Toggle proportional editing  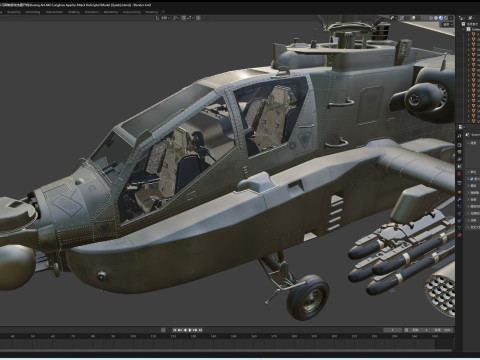click(x=198, y=18)
